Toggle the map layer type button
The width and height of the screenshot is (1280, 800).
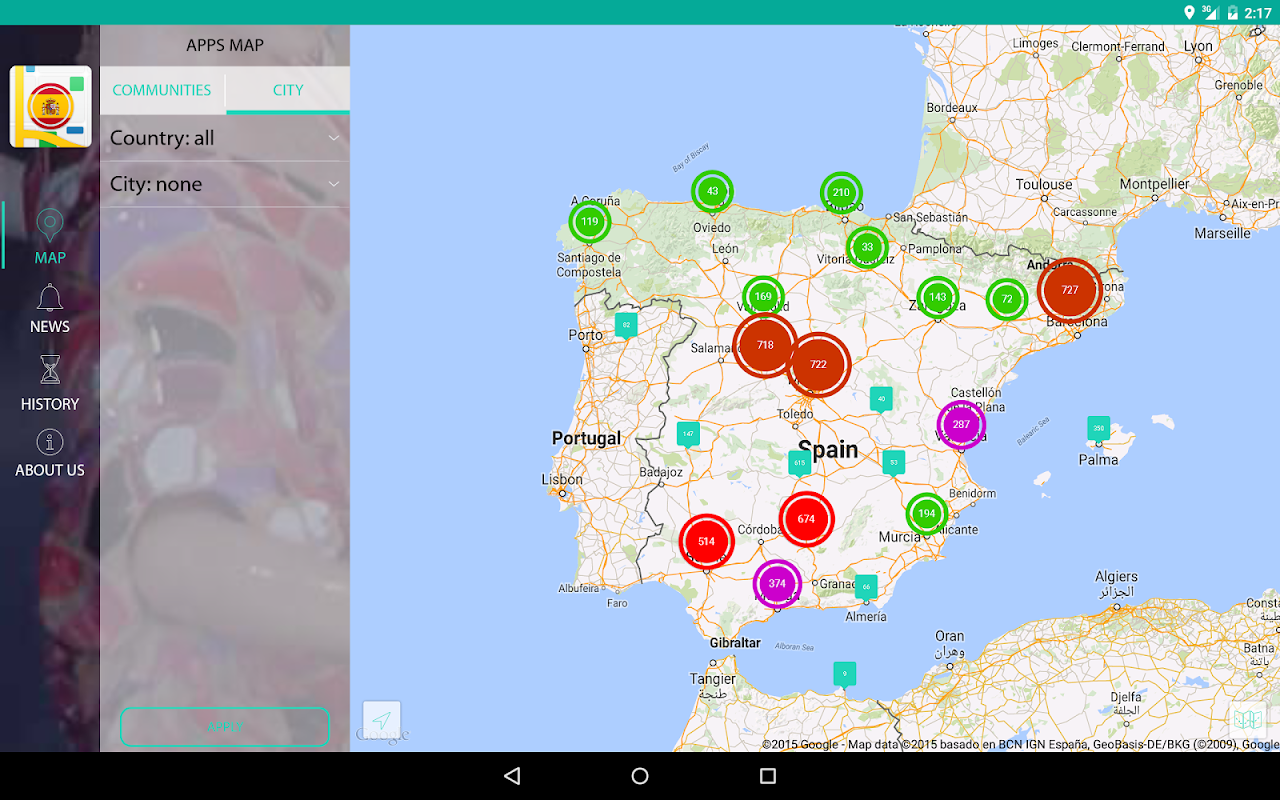[x=1247, y=719]
